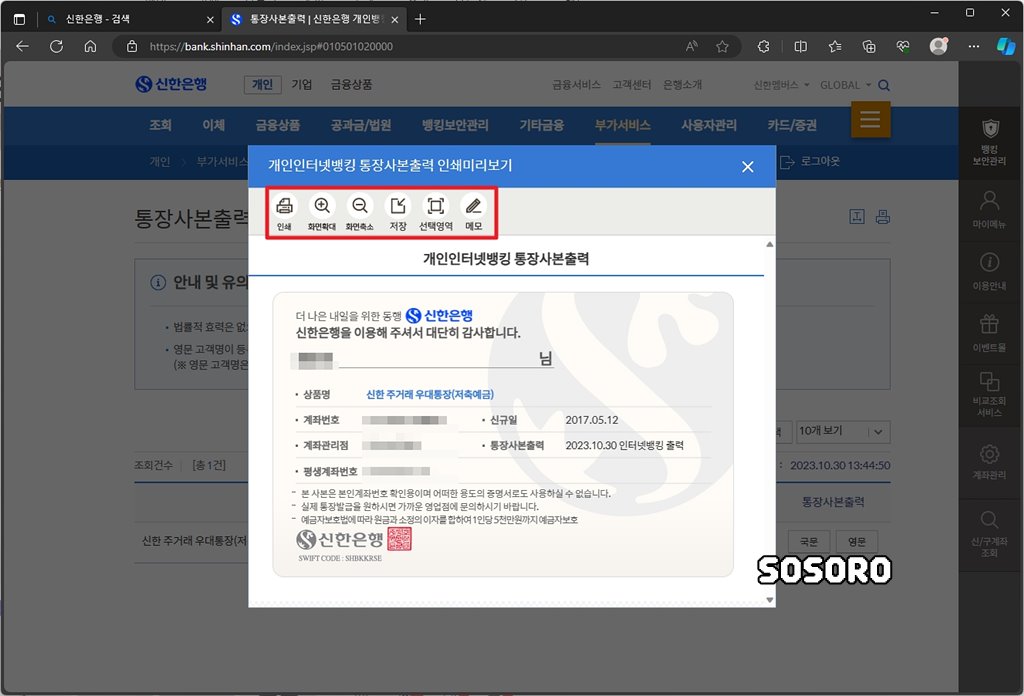Choose the 선택영역 selection area tool
Screen dimensions: 1024x696
(436, 213)
